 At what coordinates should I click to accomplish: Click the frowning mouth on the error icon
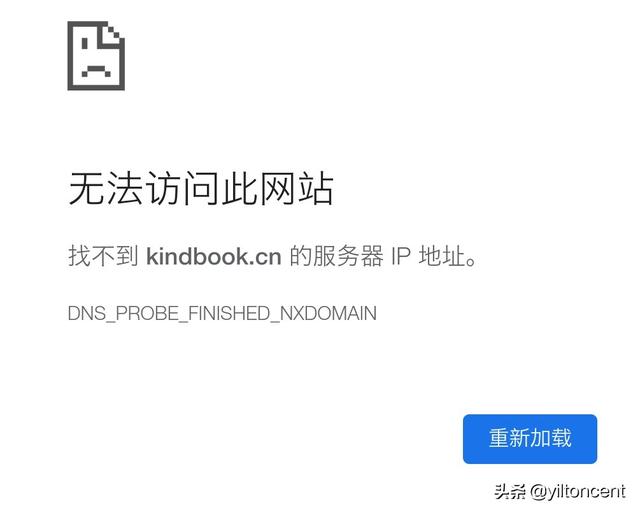click(x=96, y=71)
